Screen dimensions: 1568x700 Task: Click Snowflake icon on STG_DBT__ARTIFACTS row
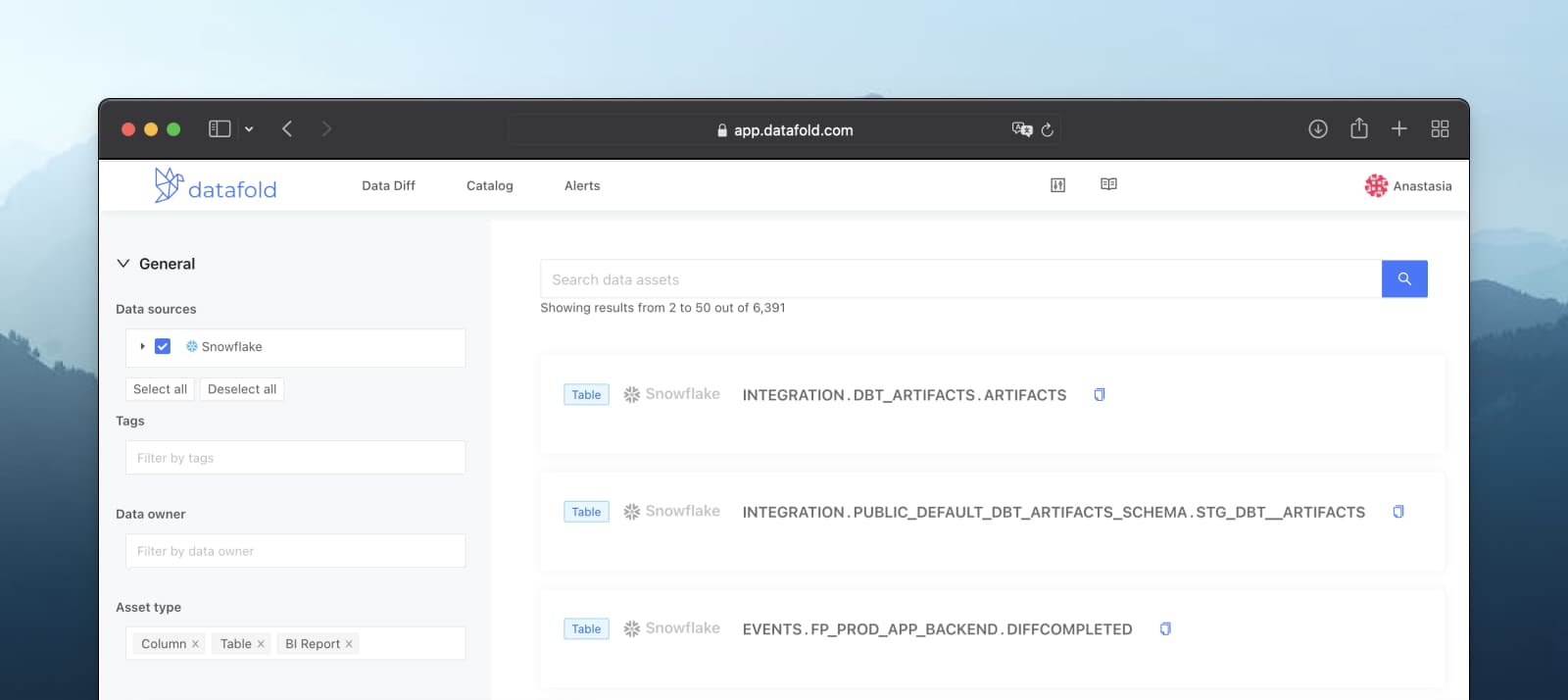click(x=632, y=512)
